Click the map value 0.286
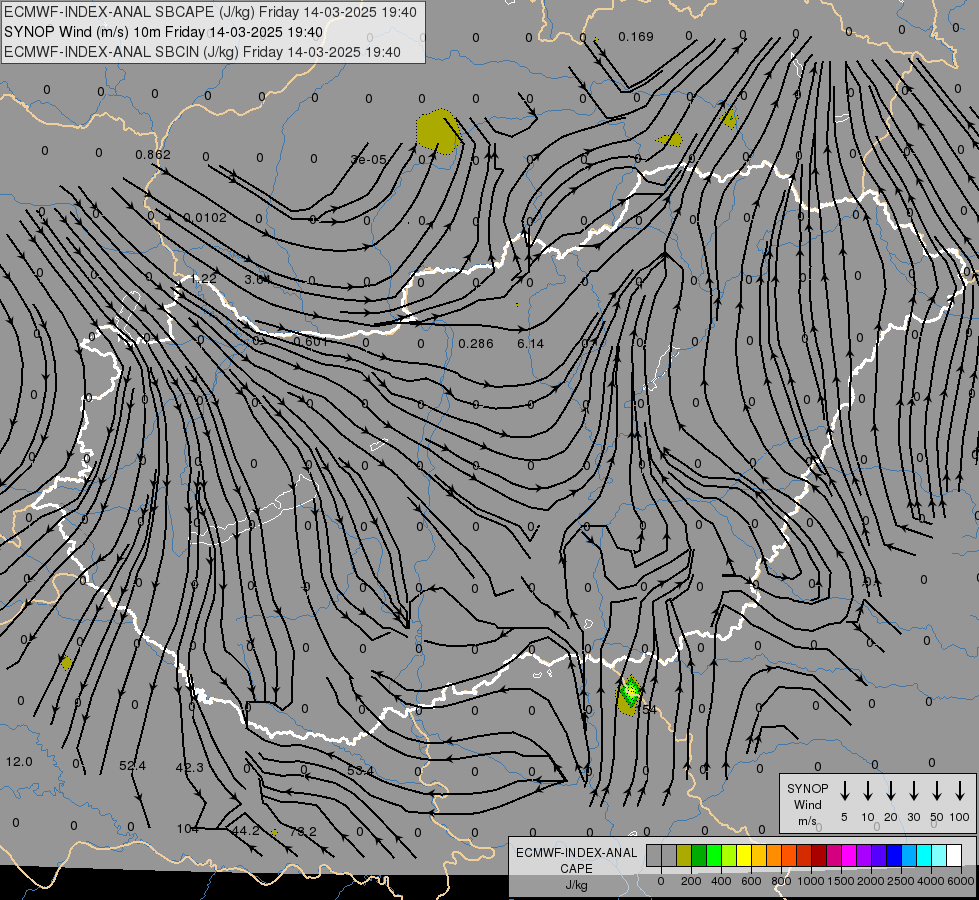Image resolution: width=979 pixels, height=900 pixels. [476, 344]
